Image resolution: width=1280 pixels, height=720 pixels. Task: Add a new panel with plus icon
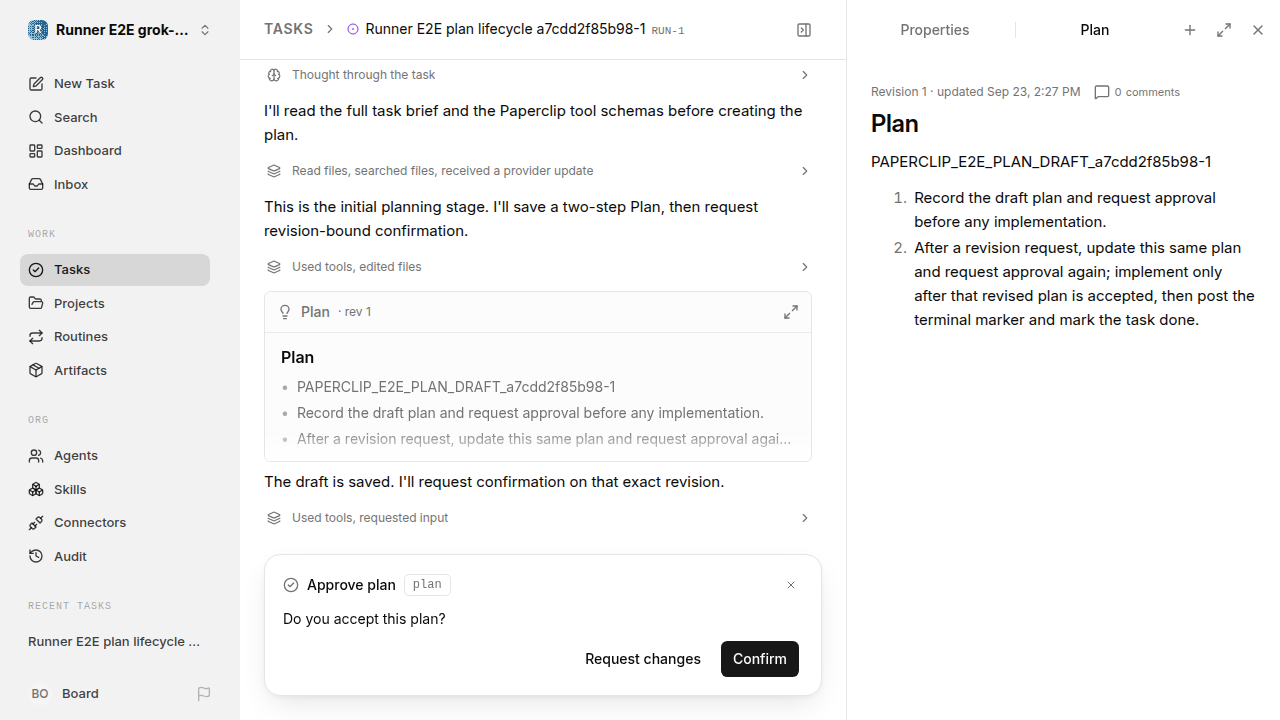point(1190,30)
